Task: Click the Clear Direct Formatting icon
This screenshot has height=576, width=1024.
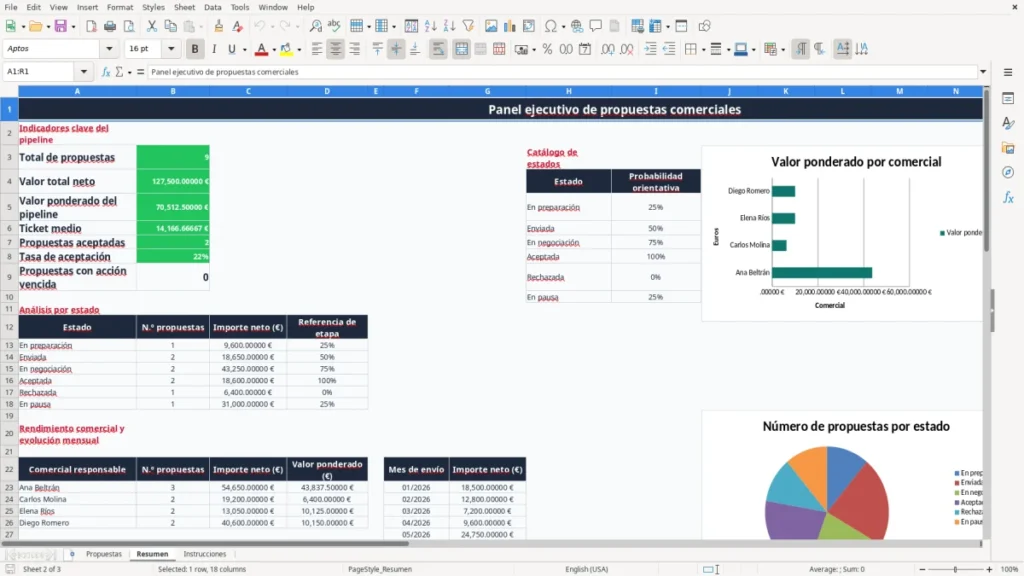Action: point(238,26)
